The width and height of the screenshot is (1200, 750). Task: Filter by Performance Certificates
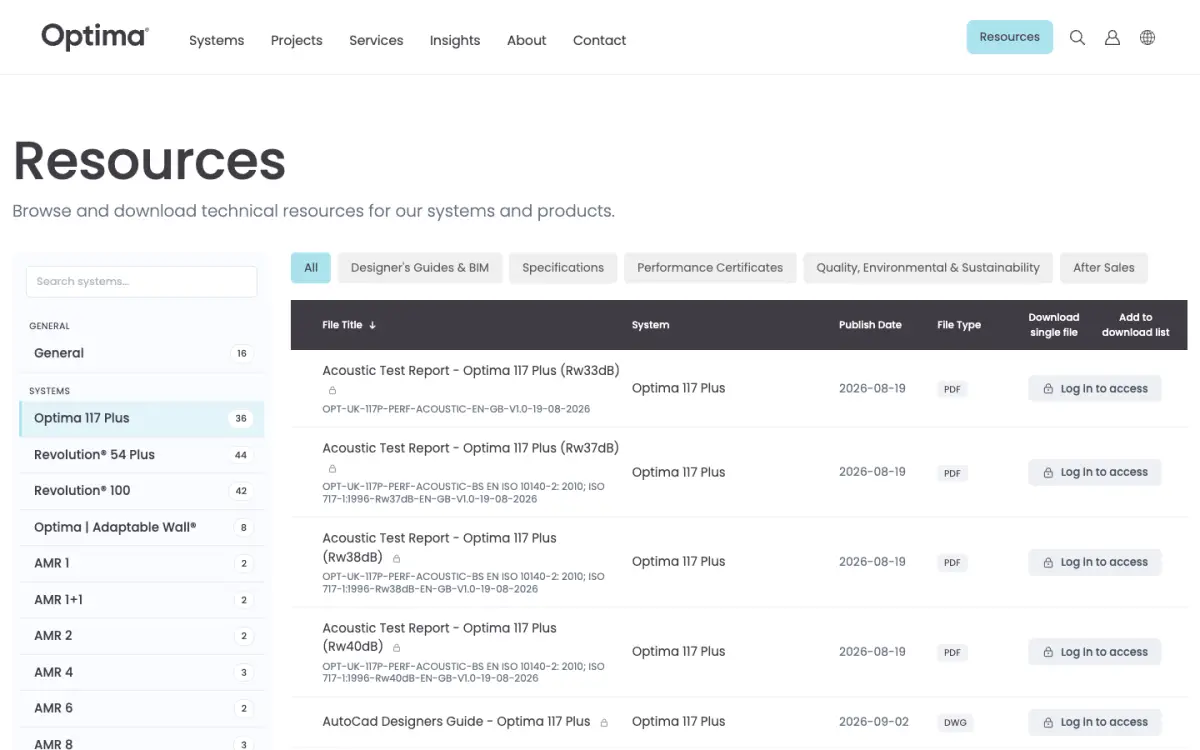pos(710,268)
